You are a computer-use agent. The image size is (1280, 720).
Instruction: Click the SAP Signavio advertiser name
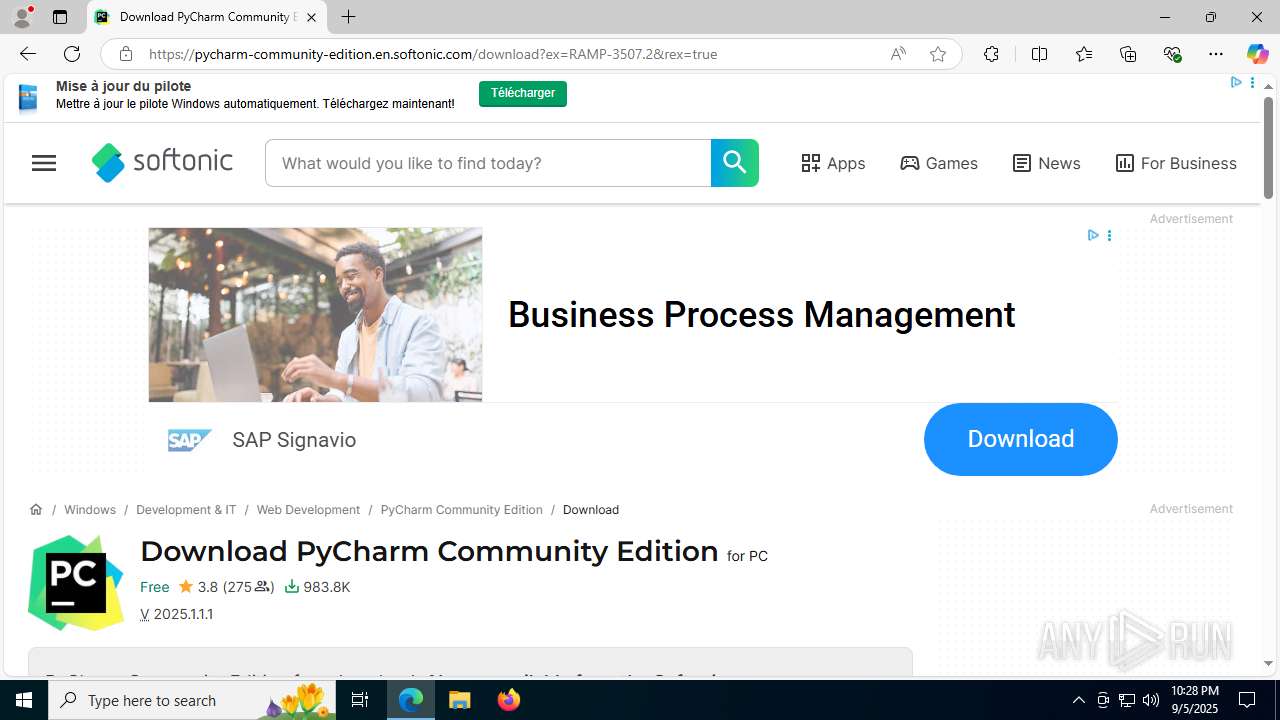coord(294,440)
